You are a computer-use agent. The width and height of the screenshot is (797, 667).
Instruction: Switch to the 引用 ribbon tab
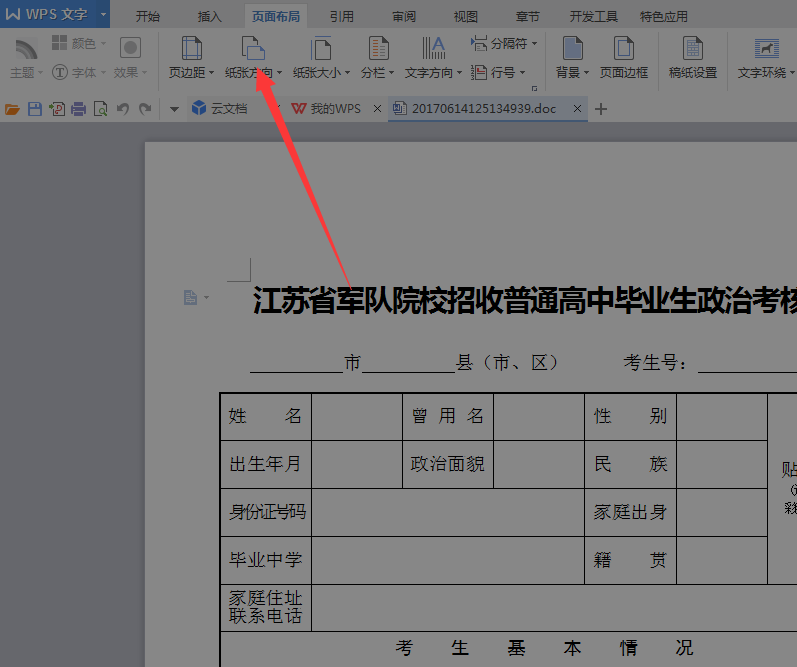342,16
